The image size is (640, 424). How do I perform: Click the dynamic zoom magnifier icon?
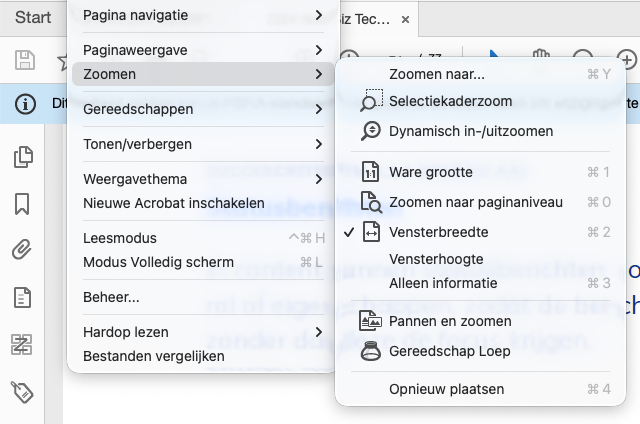[371, 131]
